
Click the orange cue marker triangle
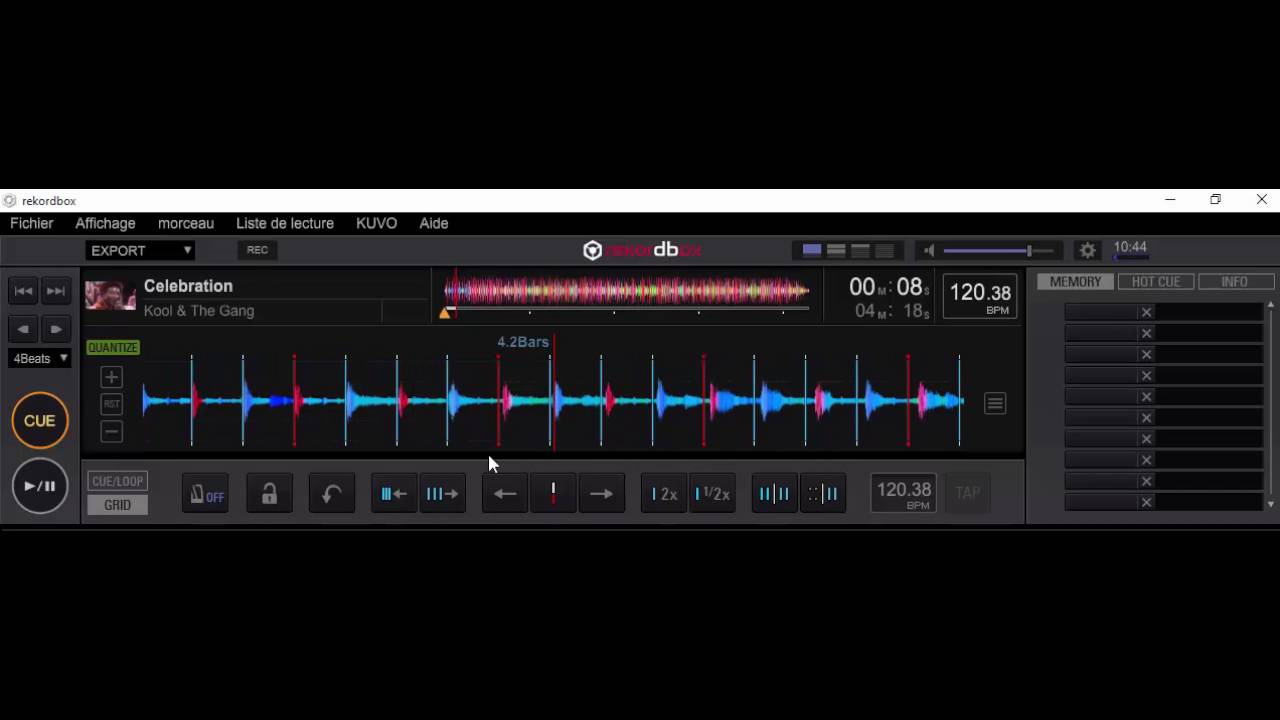[x=445, y=313]
